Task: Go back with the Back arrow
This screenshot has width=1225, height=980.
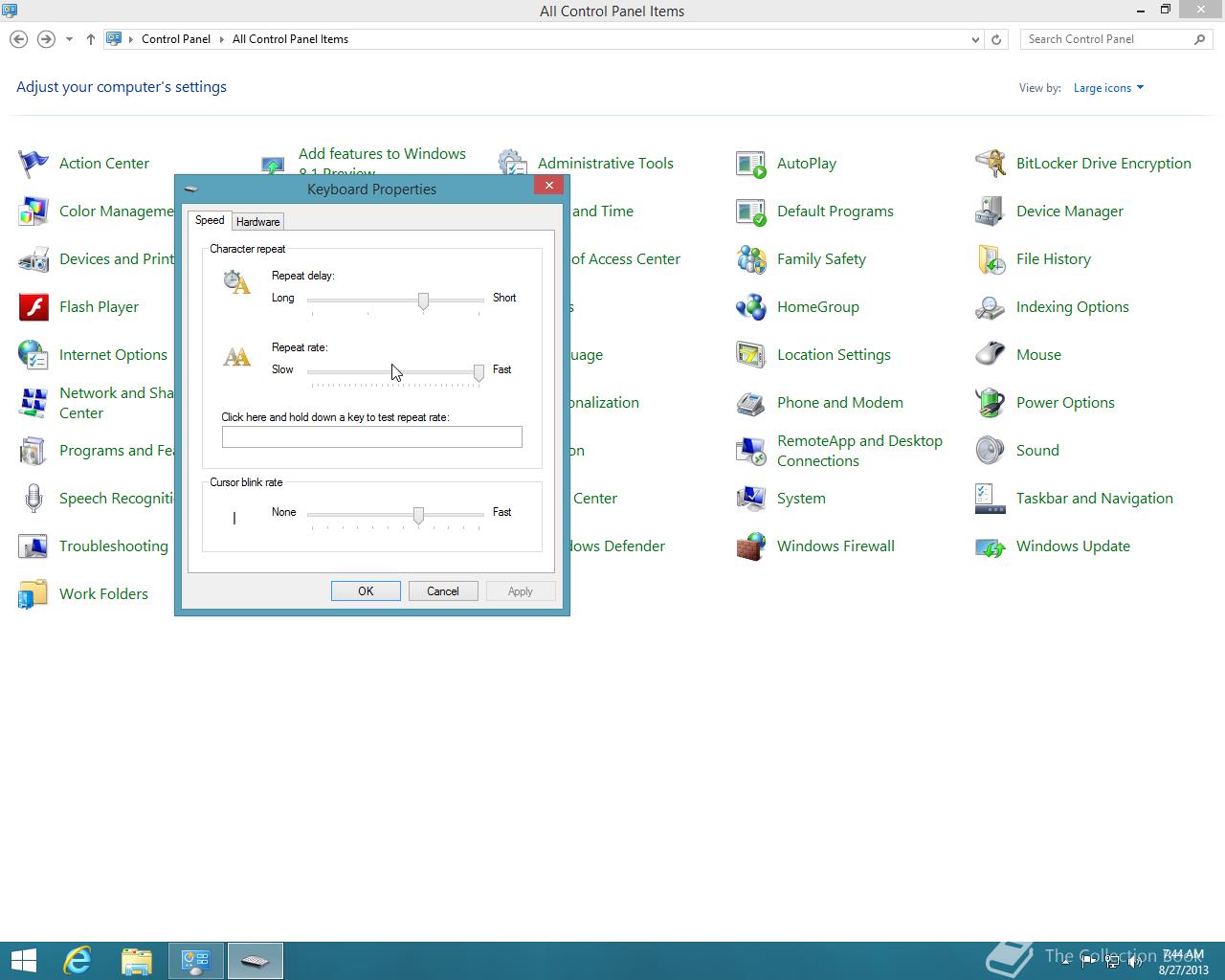Action: point(18,39)
